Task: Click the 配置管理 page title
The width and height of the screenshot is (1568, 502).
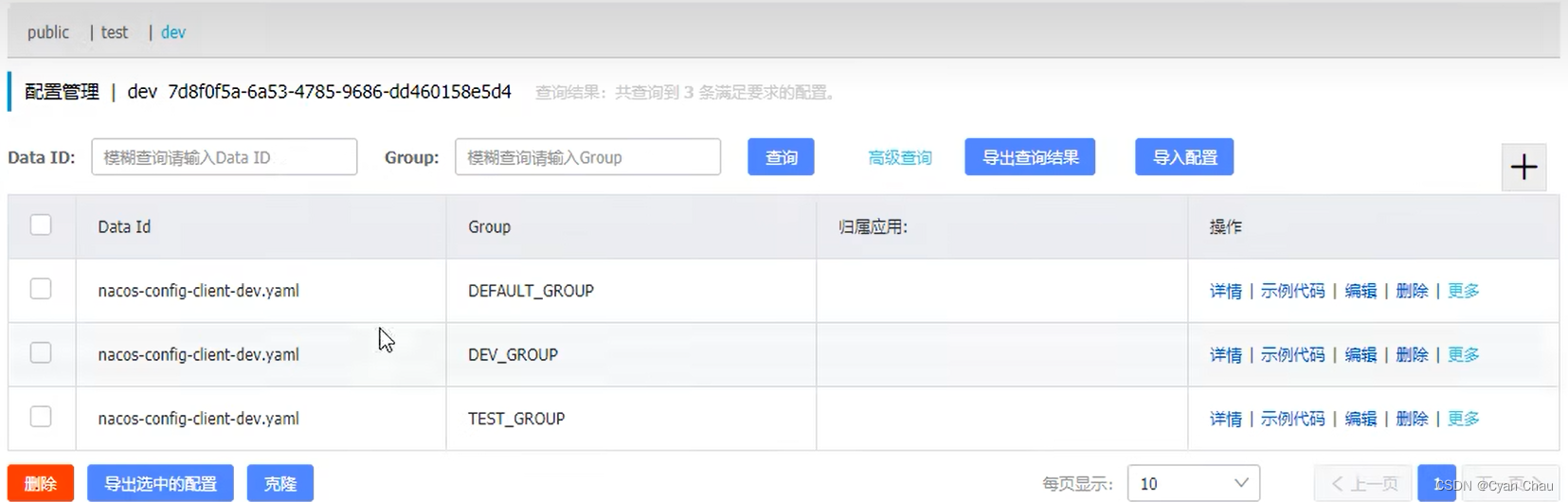Action: [62, 92]
